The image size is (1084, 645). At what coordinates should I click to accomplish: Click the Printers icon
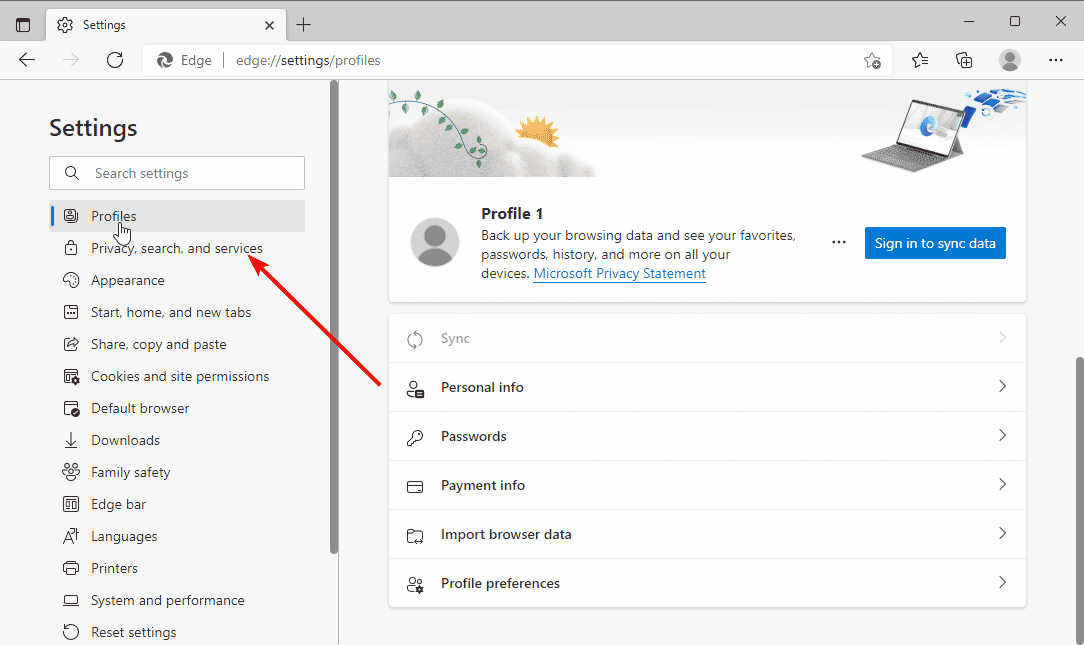point(71,568)
